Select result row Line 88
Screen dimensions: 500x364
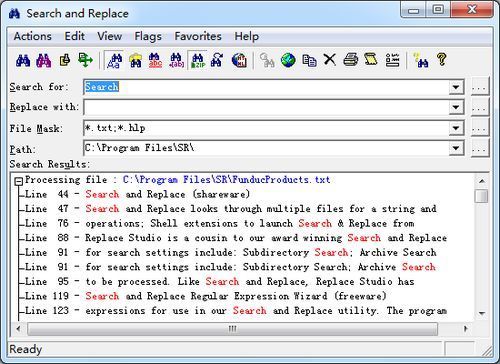pyautogui.click(x=236, y=238)
